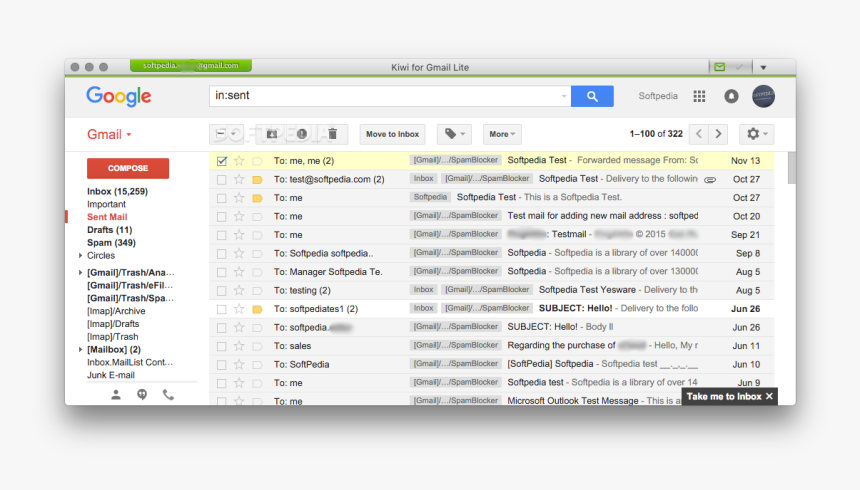This screenshot has width=860, height=490.
Task: Star the 'To: me, me (2)' message
Action: 239,161
